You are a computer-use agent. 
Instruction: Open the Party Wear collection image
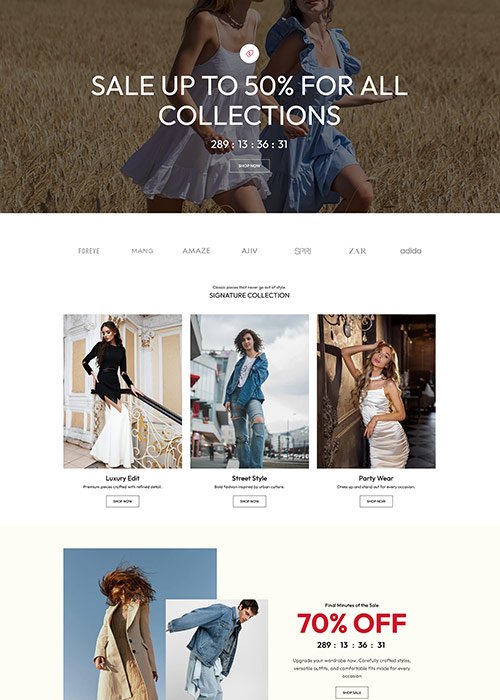click(376, 391)
